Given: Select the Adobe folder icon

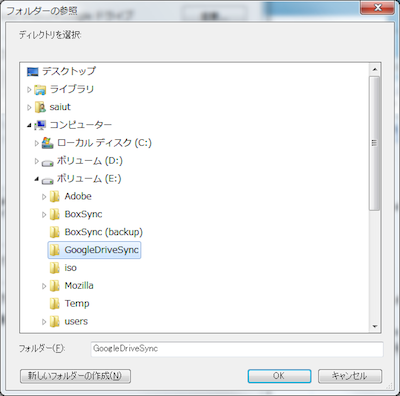Looking at the screenshot, I should [x=55, y=197].
